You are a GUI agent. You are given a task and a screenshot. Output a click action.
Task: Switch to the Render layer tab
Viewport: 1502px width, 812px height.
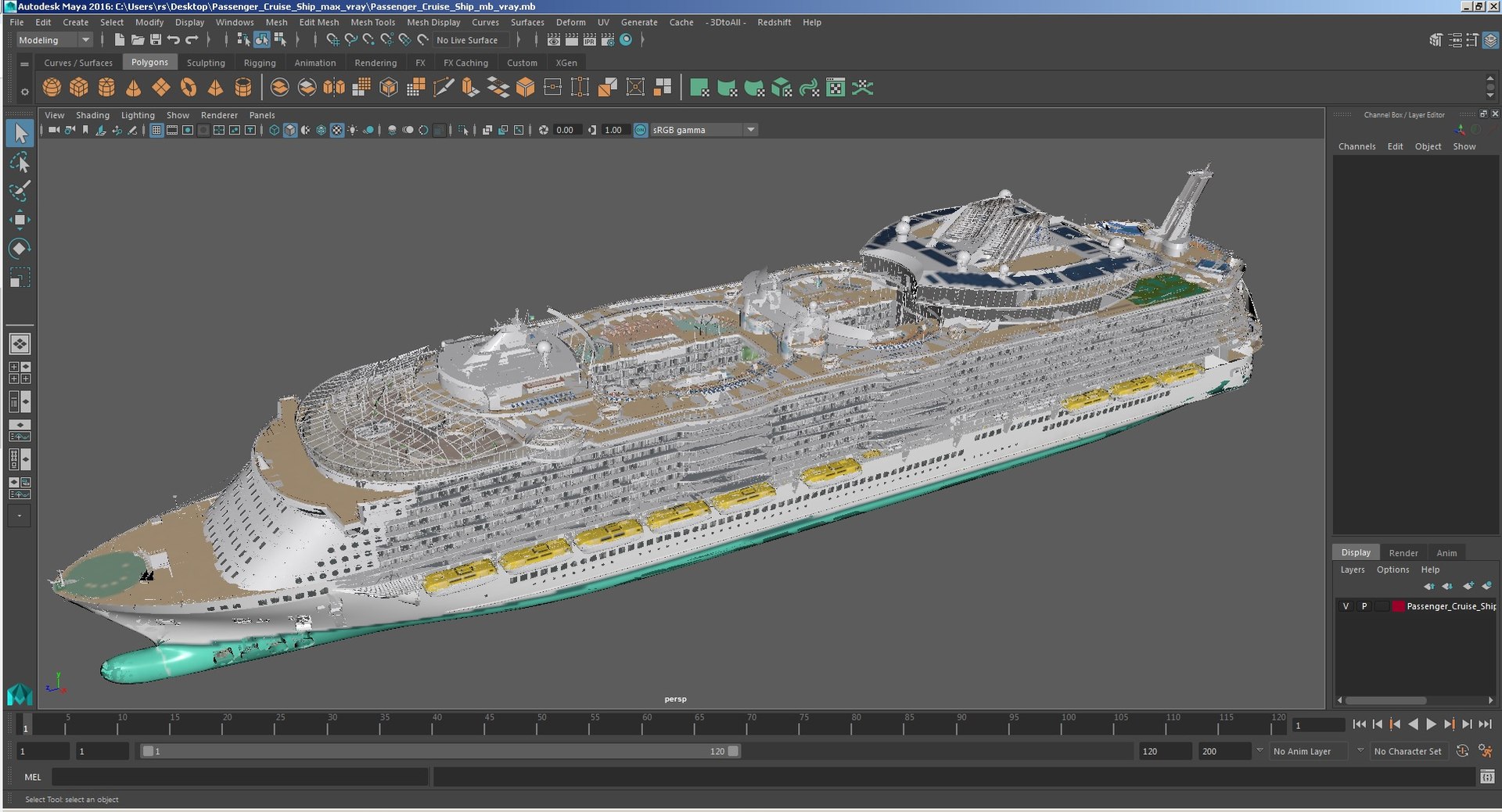(x=1403, y=552)
